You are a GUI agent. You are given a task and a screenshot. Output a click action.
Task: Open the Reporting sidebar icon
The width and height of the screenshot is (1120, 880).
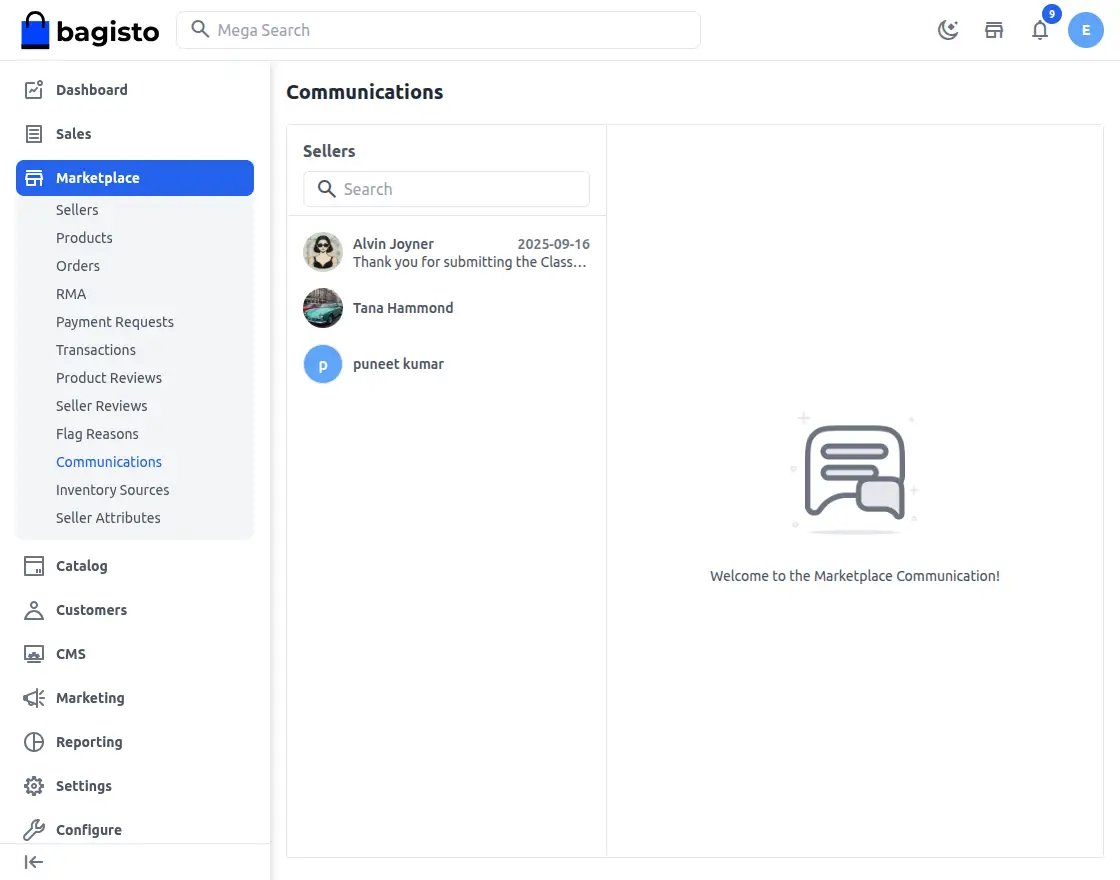31,741
